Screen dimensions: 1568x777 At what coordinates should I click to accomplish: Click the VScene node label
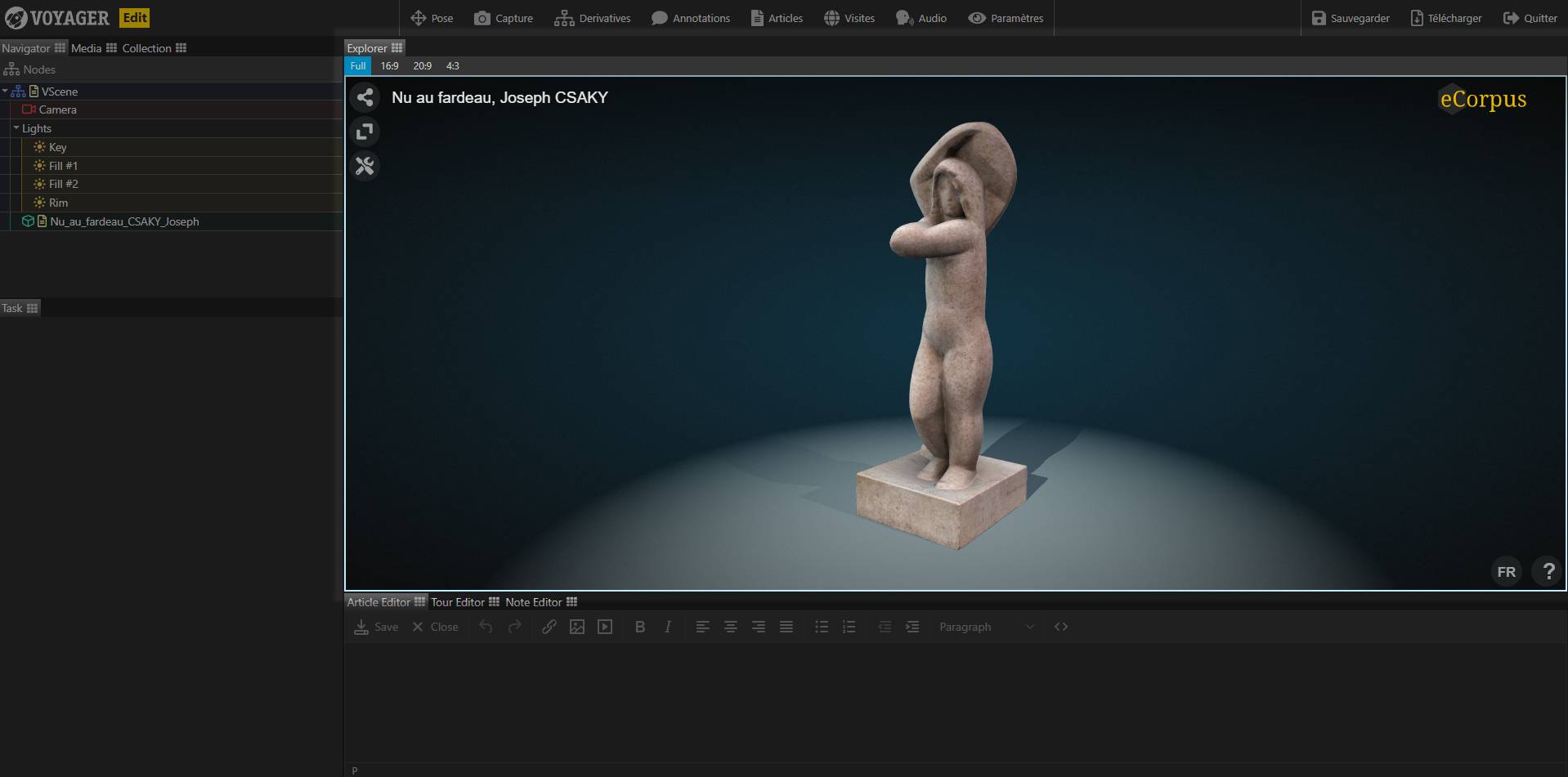tap(59, 92)
